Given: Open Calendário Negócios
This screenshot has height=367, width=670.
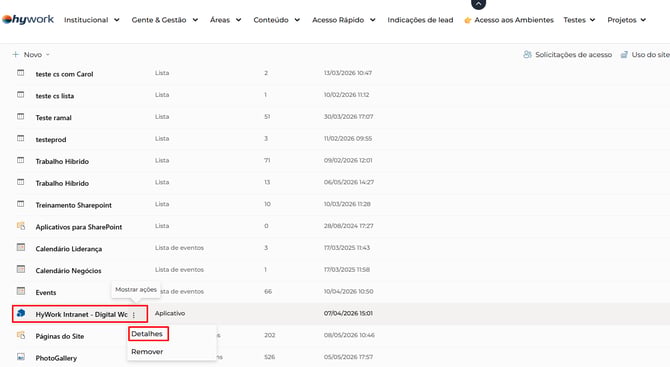Looking at the screenshot, I should pos(68,270).
